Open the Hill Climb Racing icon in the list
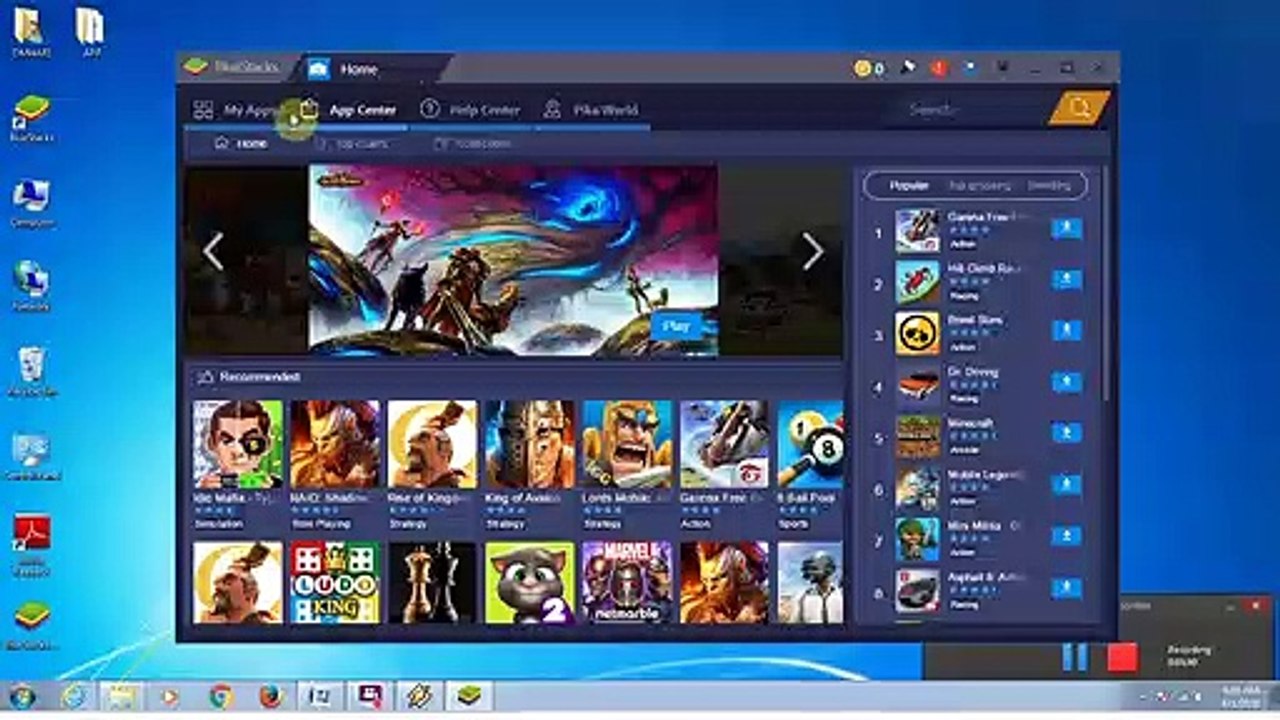 (x=917, y=282)
